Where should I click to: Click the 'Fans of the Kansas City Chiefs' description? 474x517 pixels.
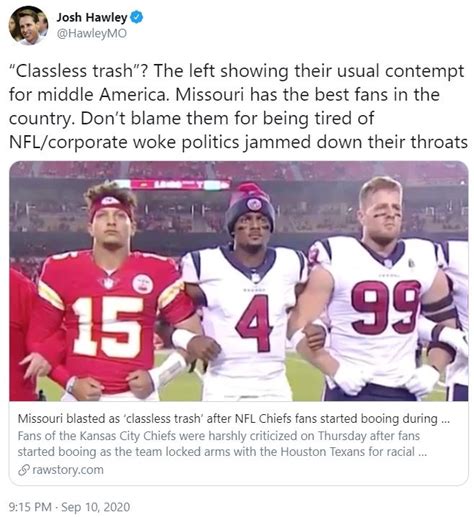click(x=222, y=444)
